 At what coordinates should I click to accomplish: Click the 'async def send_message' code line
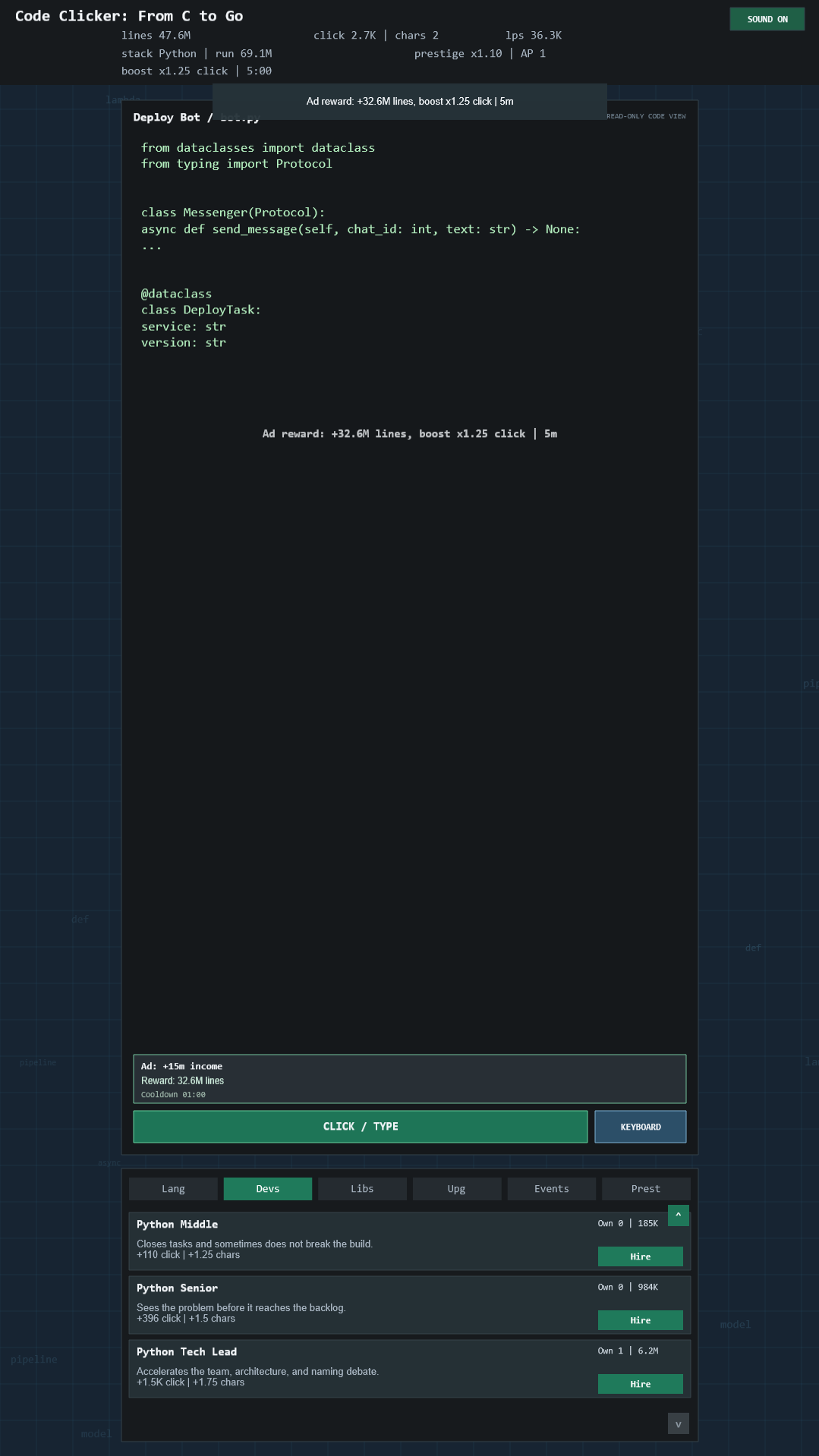pyautogui.click(x=361, y=229)
